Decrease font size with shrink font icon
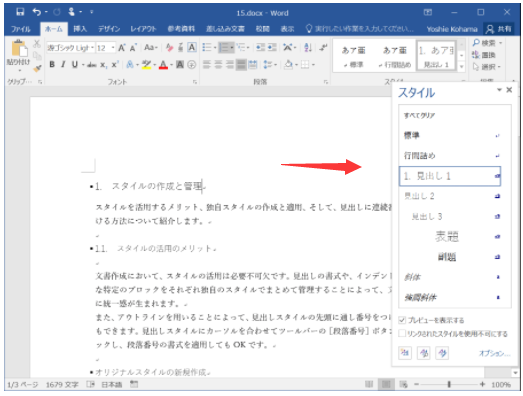 (133, 48)
